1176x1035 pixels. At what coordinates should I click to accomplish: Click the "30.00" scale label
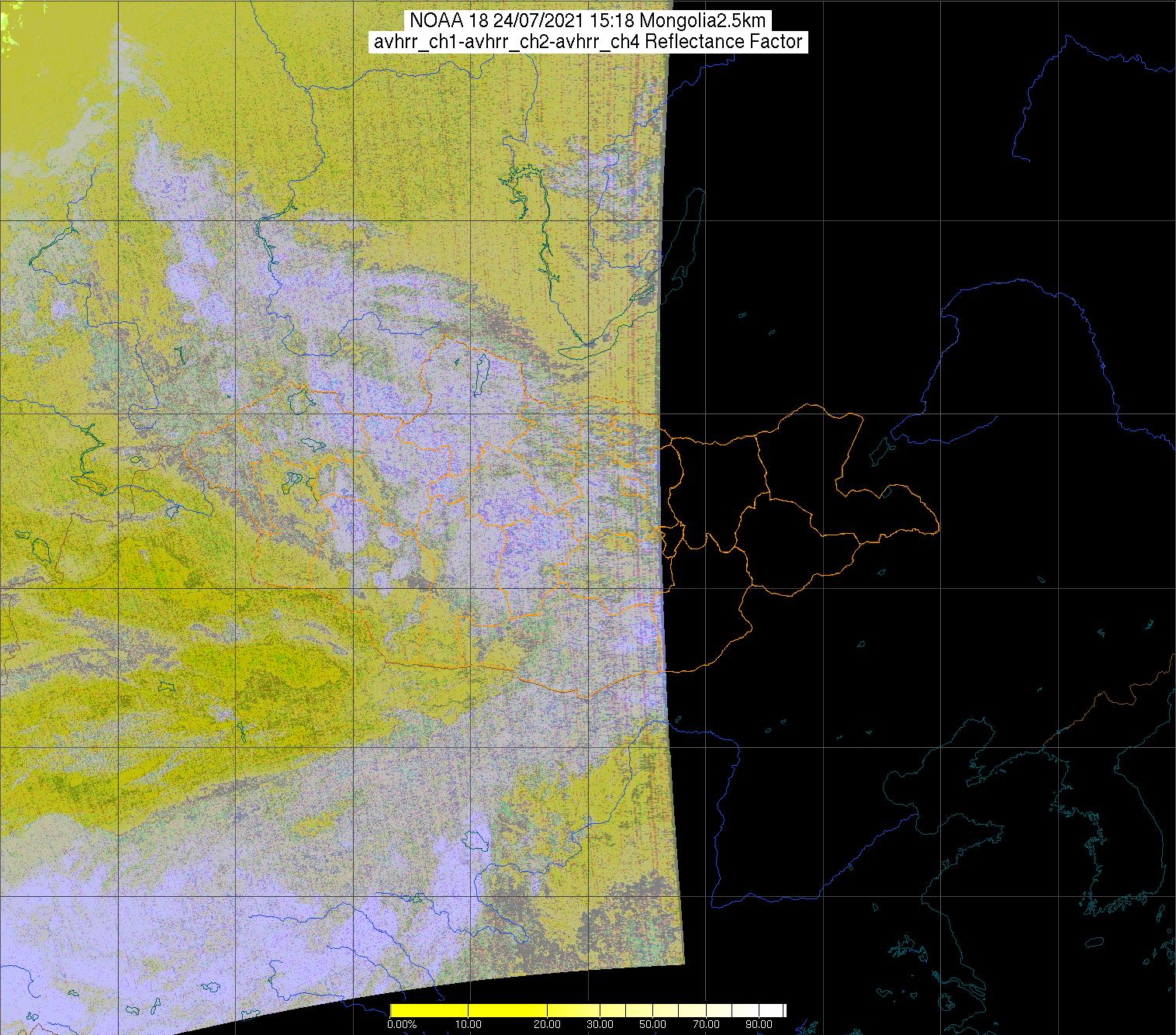pyautogui.click(x=601, y=1025)
